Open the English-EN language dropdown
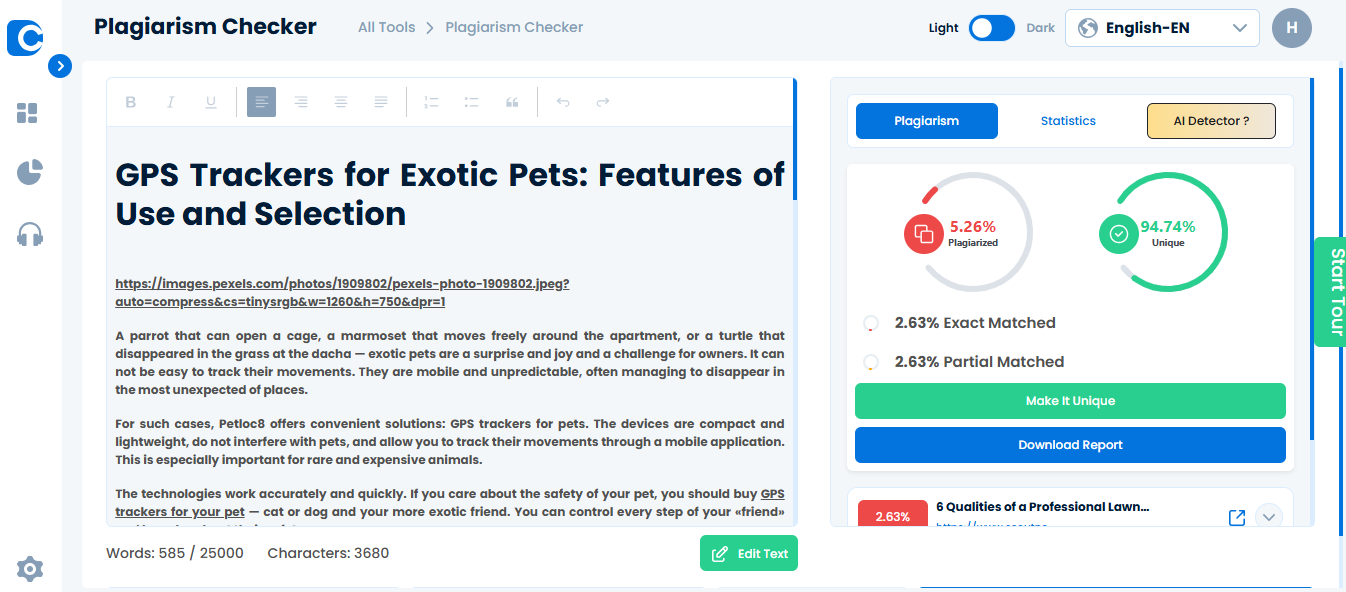 pyautogui.click(x=1162, y=28)
